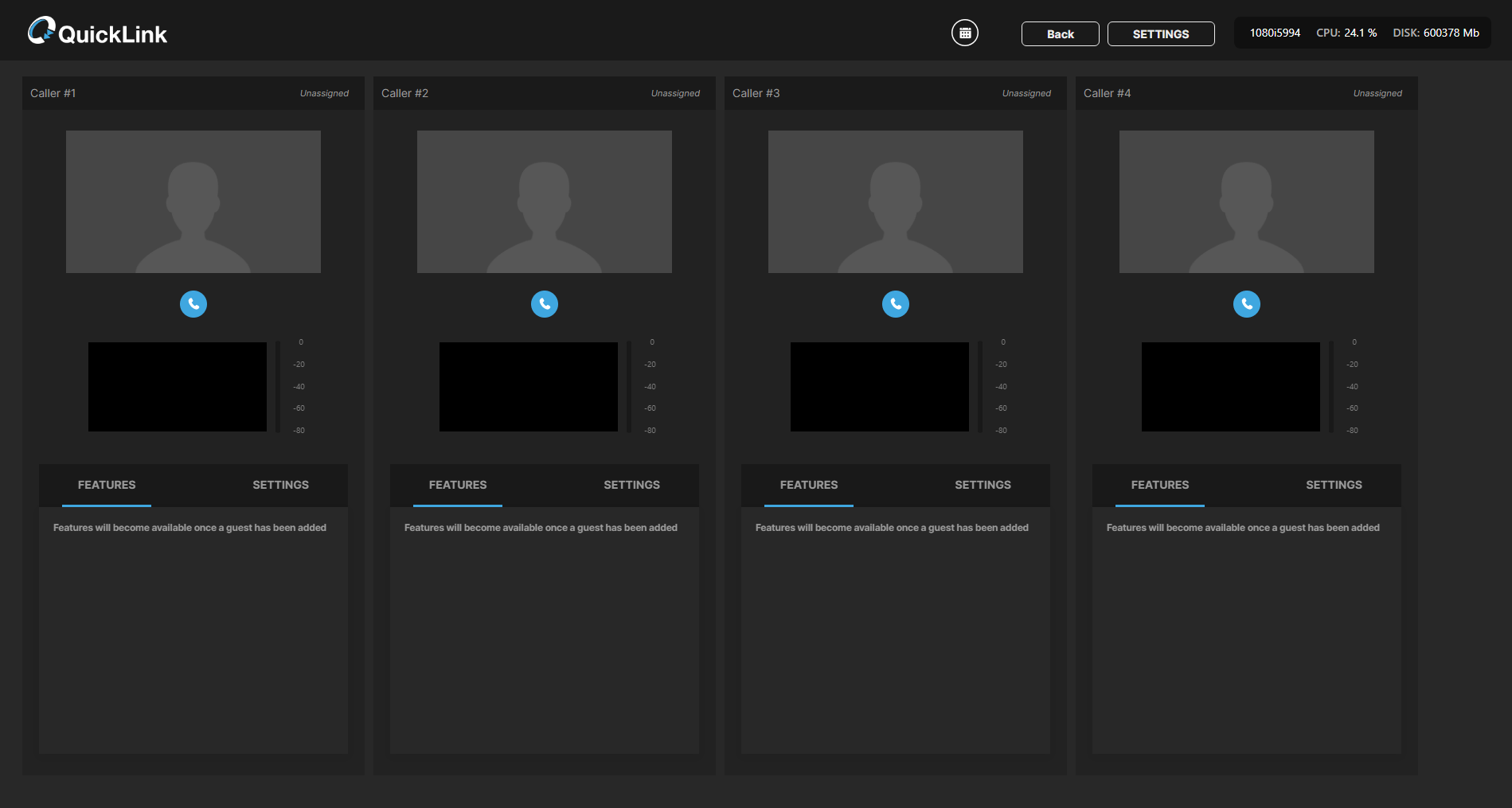
Task: Click the Unassigned label on Caller #3
Action: [1026, 94]
